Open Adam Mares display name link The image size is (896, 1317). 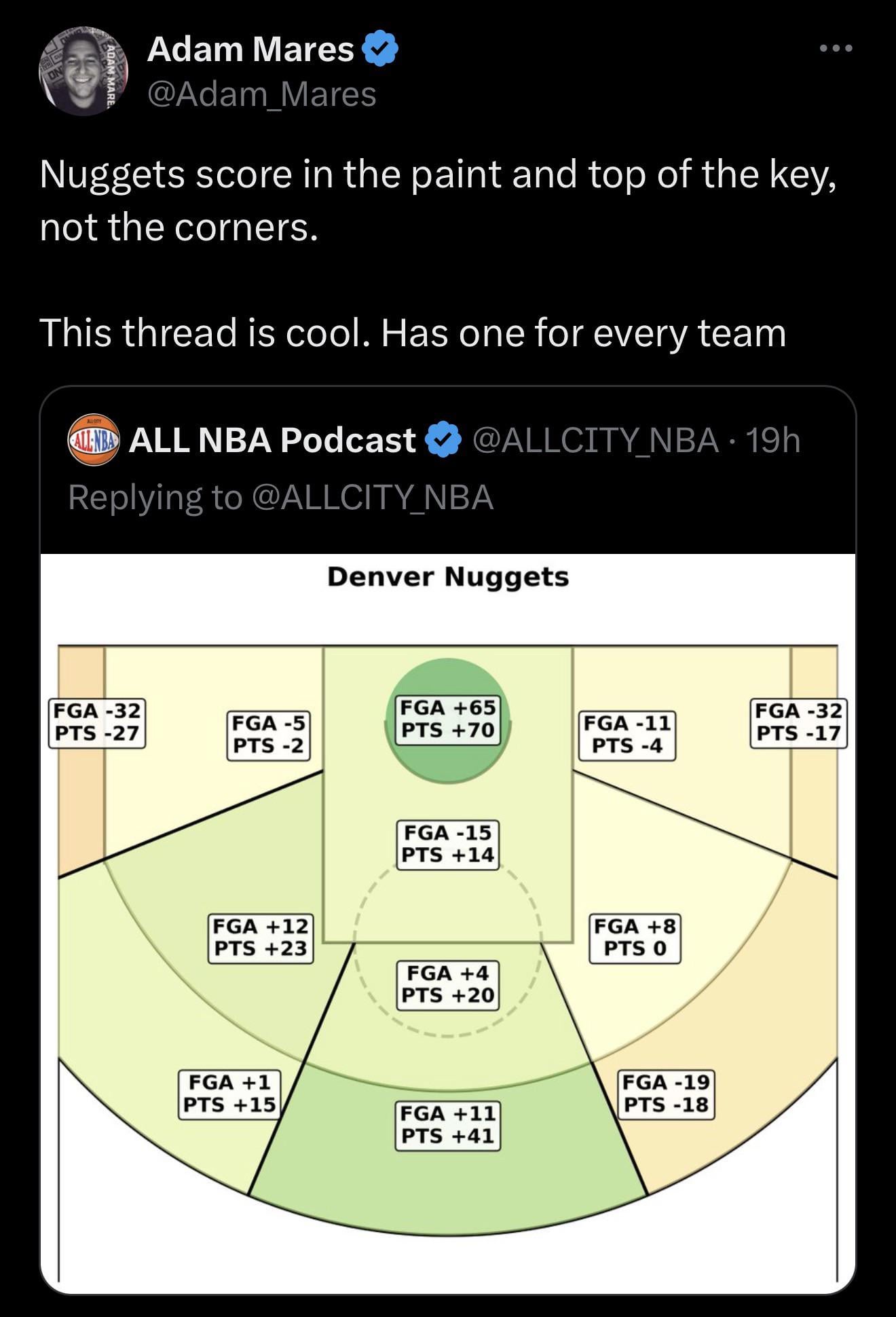(250, 49)
